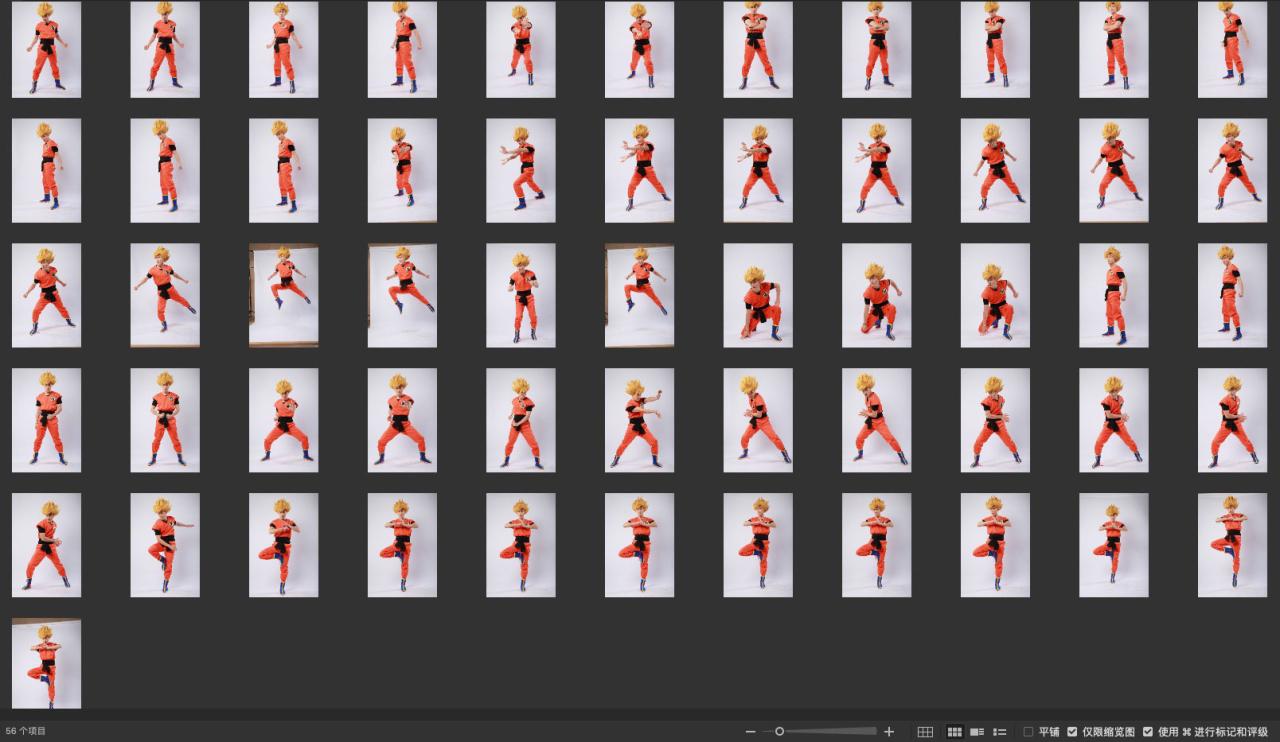
Task: Click the thumbnail size slider handle
Action: (780, 732)
